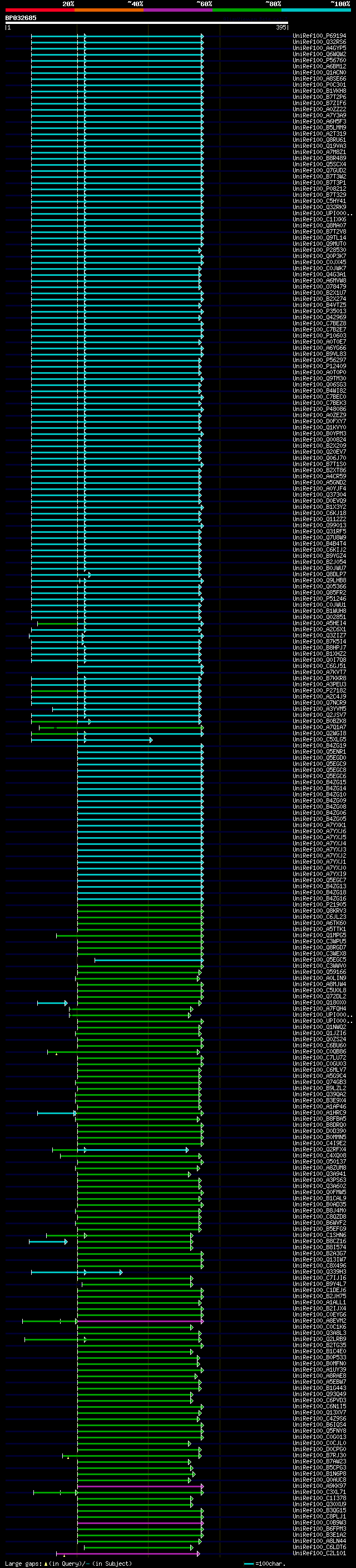Select the UniRef100_B8R489 label

pyautogui.click(x=319, y=159)
